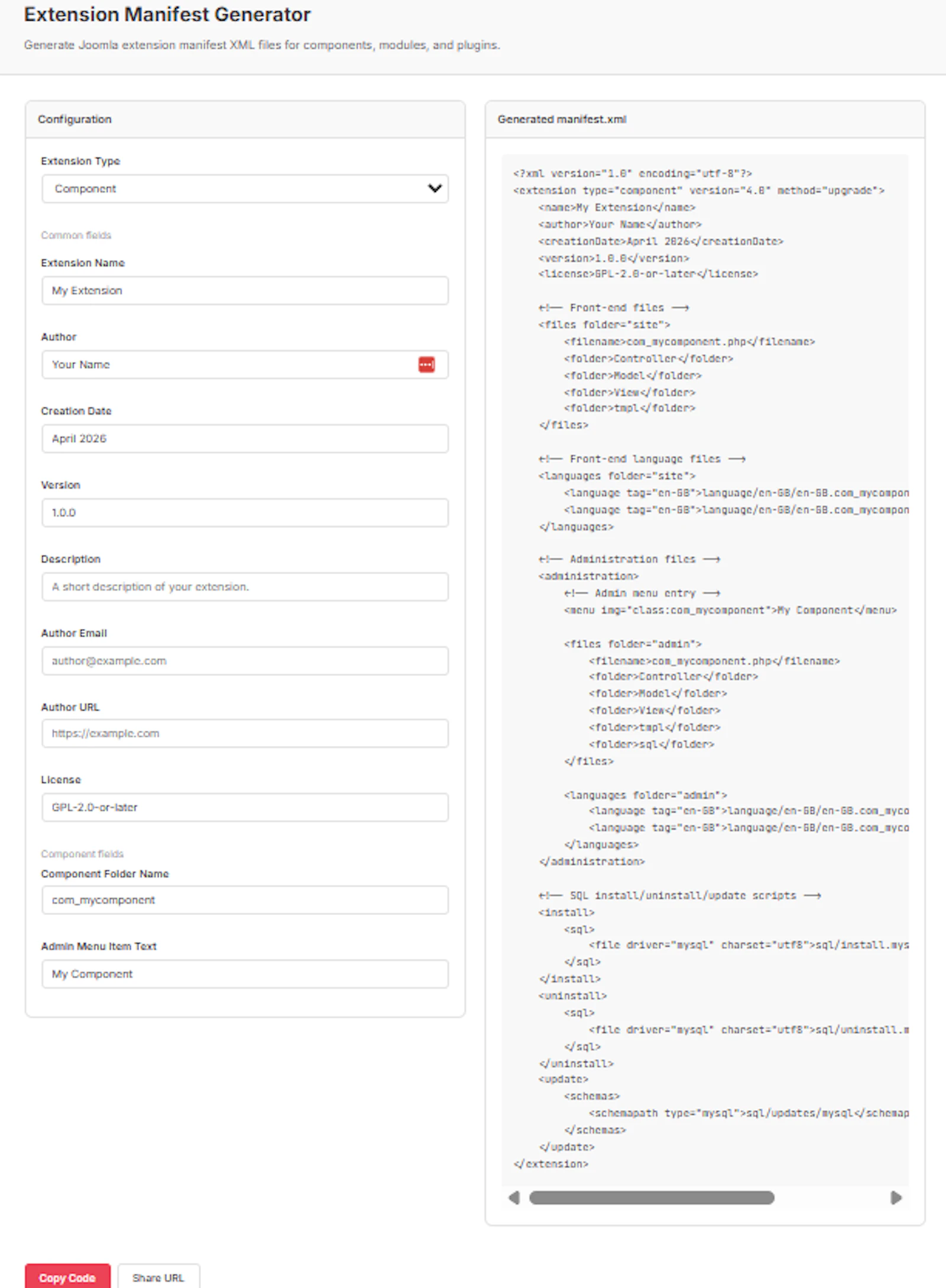
Task: Click the SQL install/uninstall/update scripts comment
Action: click(680, 896)
